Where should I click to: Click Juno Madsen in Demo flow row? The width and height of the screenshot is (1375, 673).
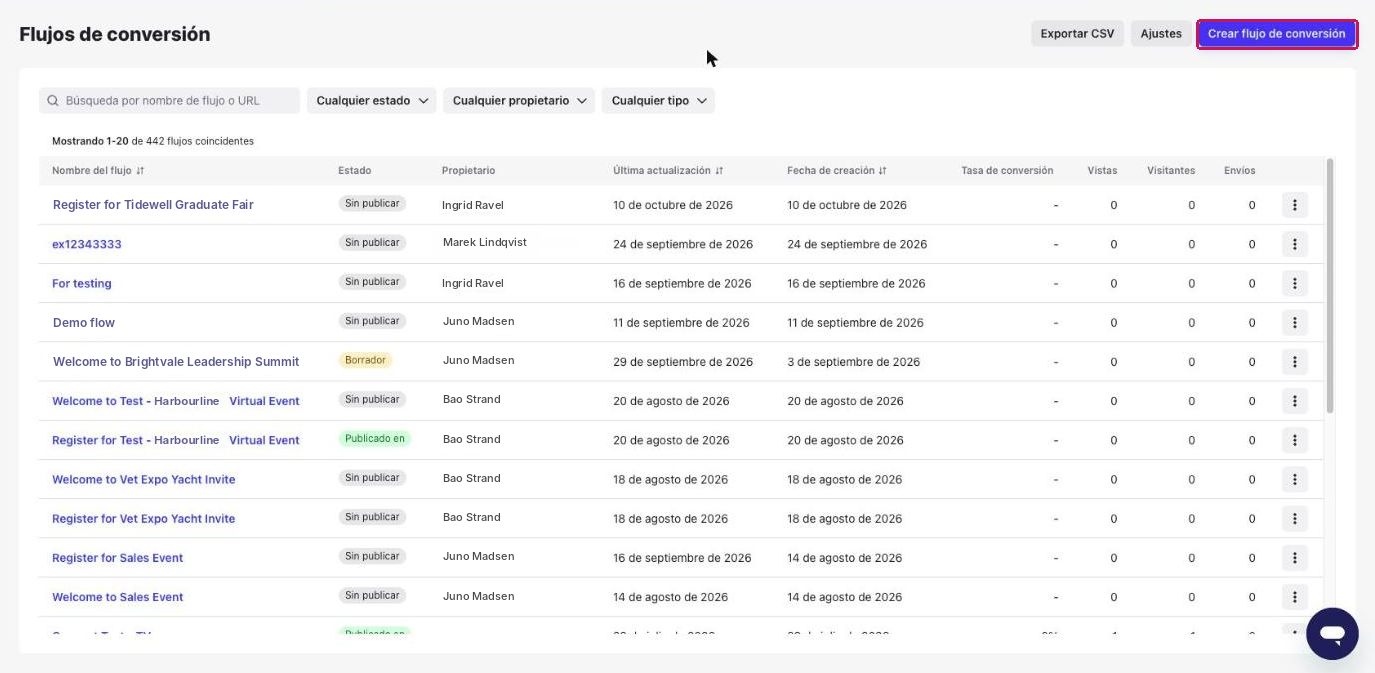coord(479,321)
